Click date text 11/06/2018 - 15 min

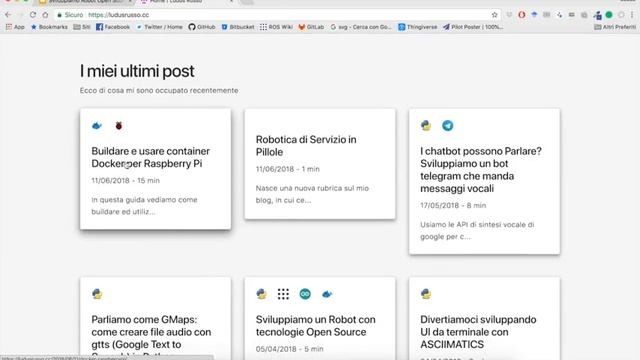coord(126,180)
